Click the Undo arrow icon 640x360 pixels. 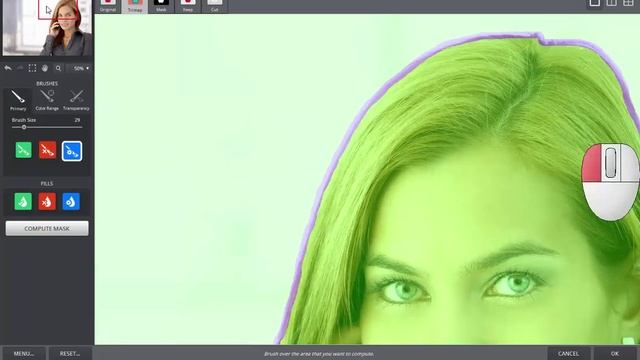click(8, 68)
